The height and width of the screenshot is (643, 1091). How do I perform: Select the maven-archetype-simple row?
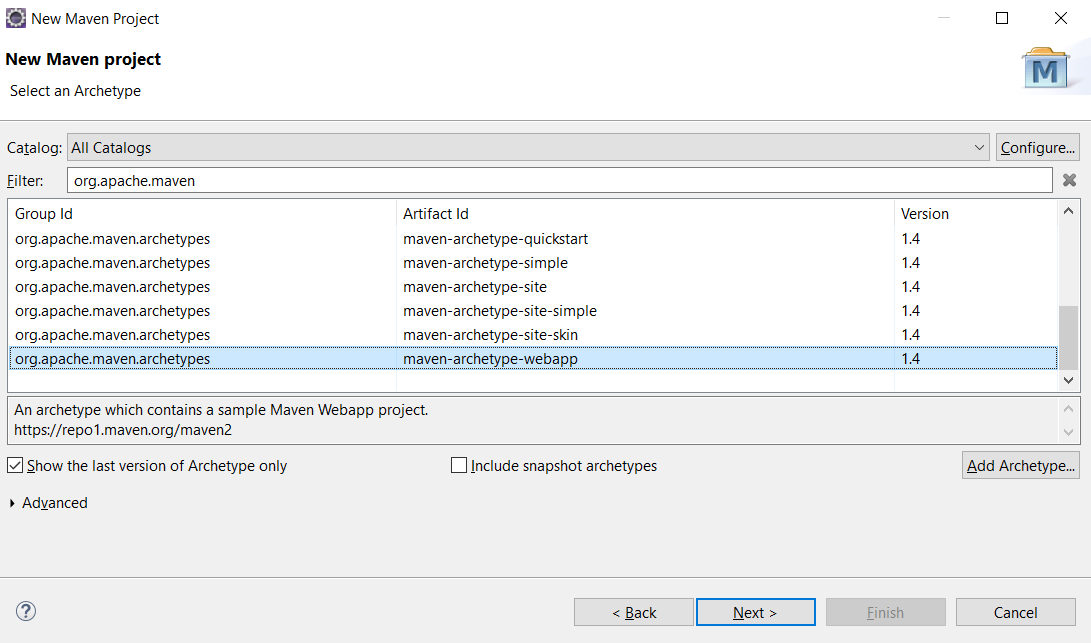(x=533, y=263)
